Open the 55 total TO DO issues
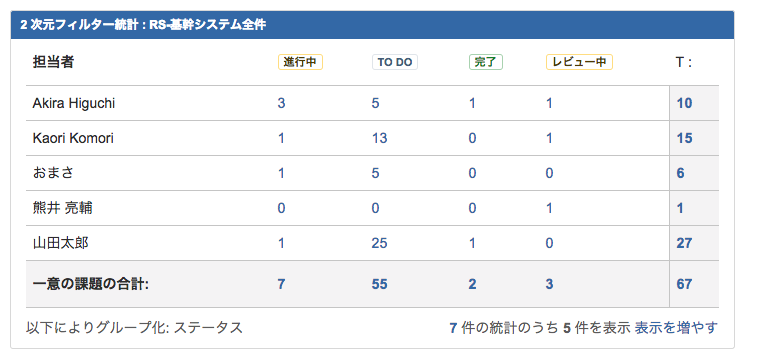 379,284
